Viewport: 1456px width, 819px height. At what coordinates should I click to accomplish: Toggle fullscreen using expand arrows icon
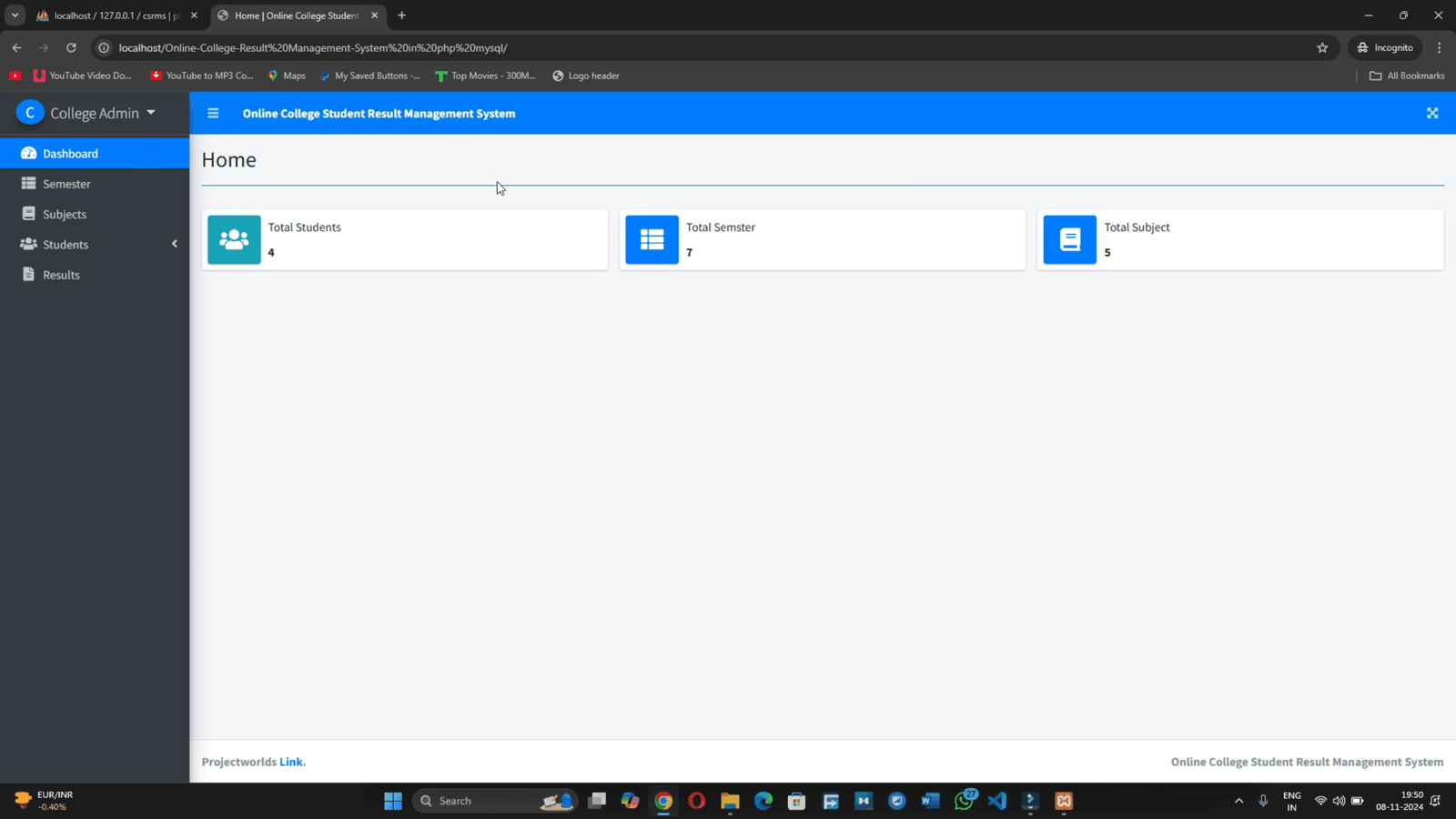point(1431,114)
